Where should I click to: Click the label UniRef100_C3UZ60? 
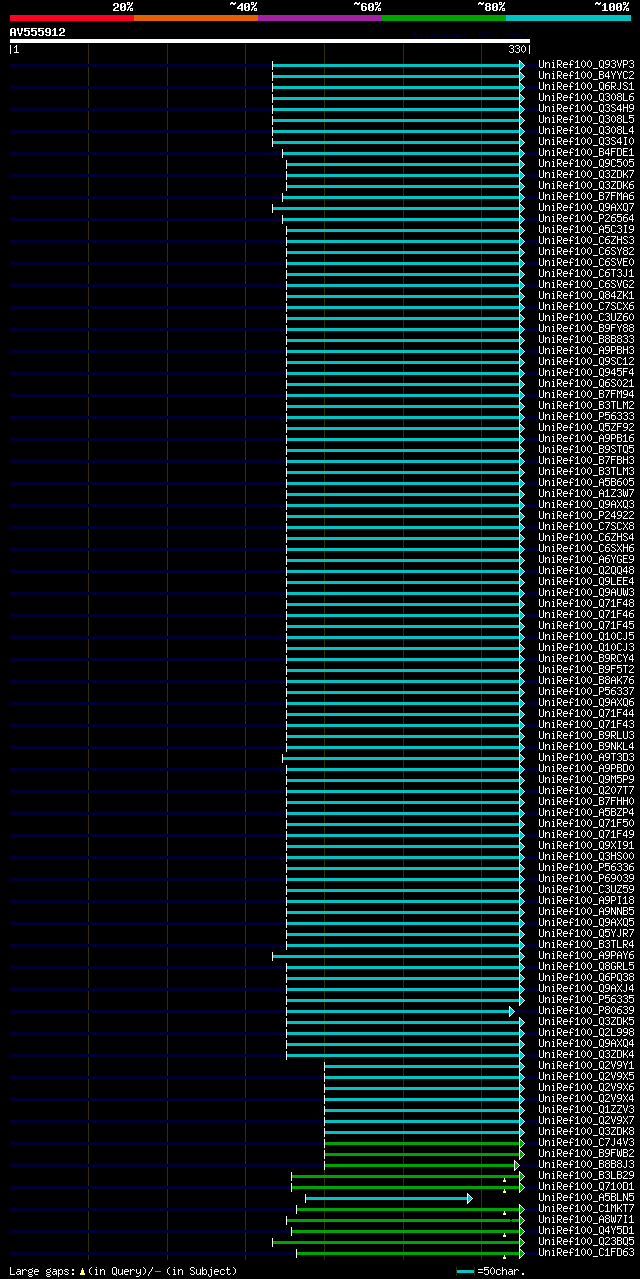(x=586, y=317)
